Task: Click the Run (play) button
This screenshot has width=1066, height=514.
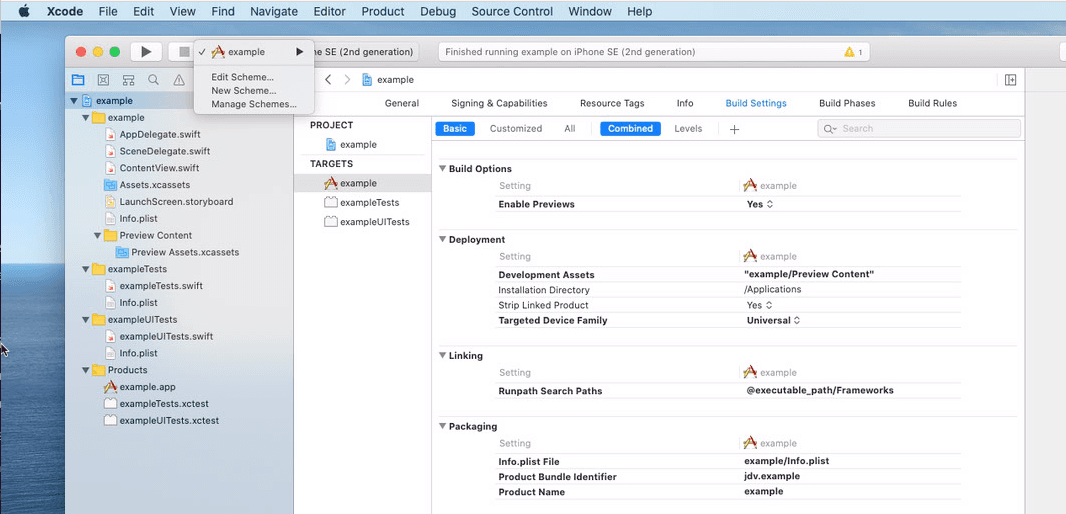Action: click(146, 52)
